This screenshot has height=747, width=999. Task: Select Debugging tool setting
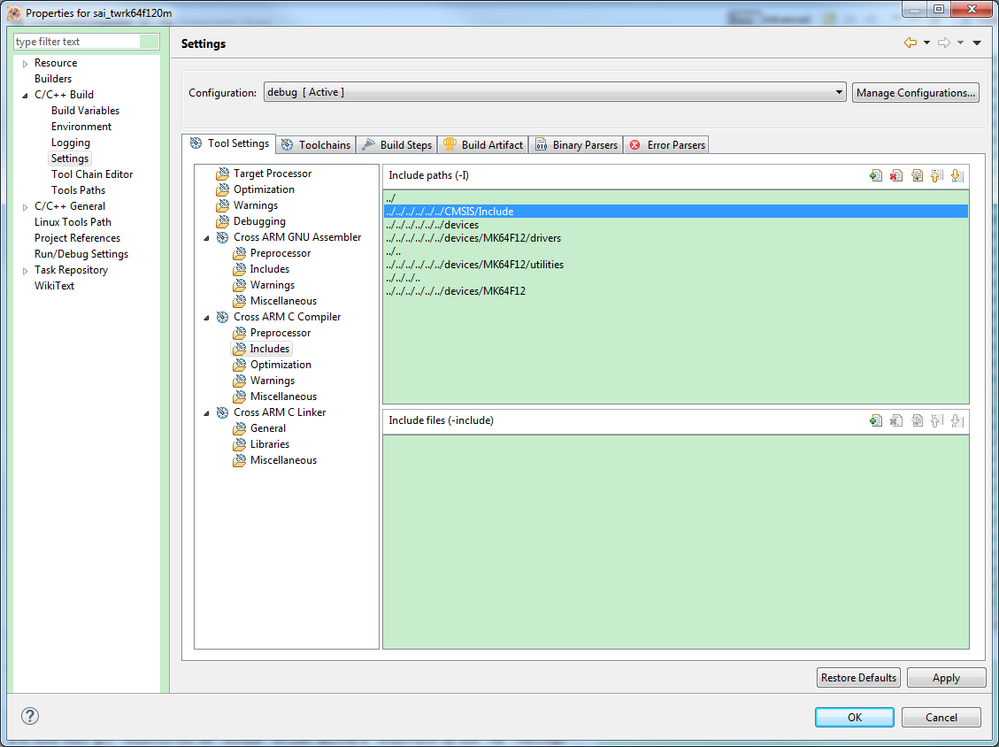coord(259,221)
